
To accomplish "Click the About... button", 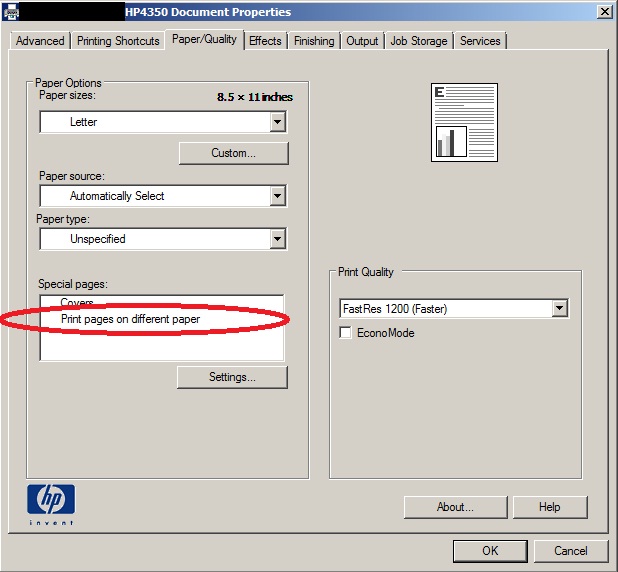I will tap(455, 507).
